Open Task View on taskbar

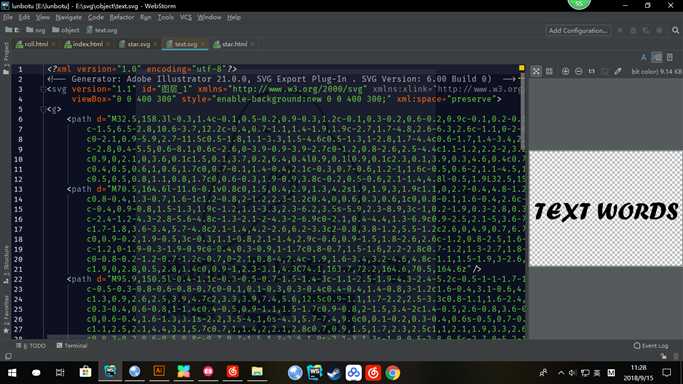[x=60, y=373]
